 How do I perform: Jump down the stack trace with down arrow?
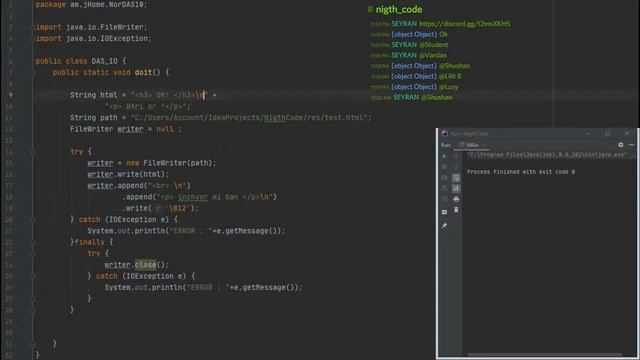point(456,167)
